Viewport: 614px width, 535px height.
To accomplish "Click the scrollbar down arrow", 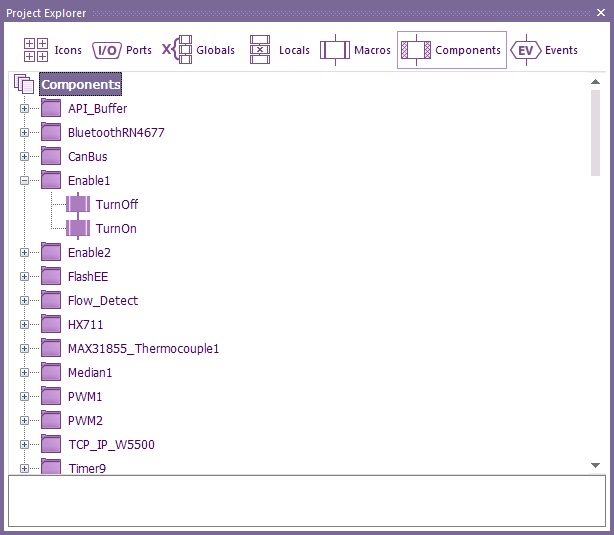I will [x=596, y=465].
